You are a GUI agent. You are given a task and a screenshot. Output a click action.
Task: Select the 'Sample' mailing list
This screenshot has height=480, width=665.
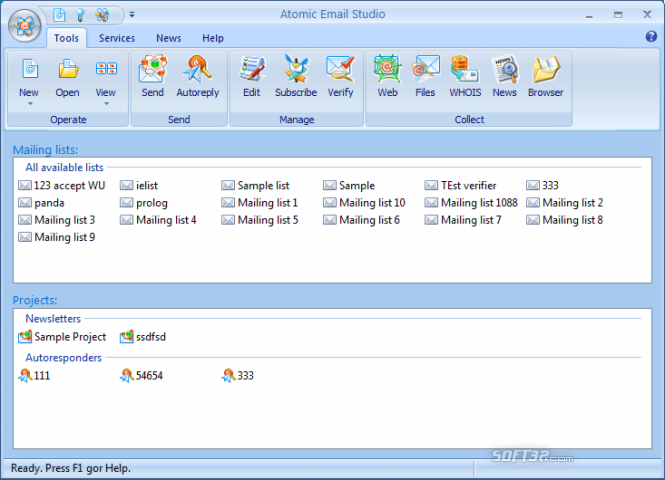coord(349,185)
